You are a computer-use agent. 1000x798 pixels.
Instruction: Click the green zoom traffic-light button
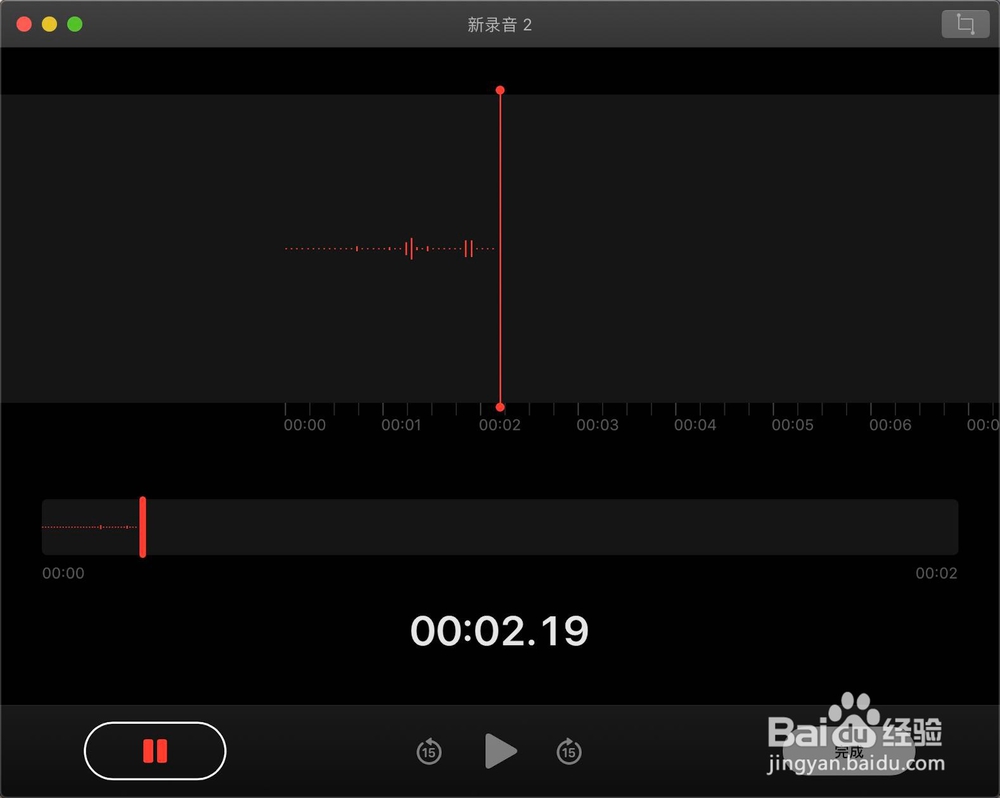click(73, 23)
